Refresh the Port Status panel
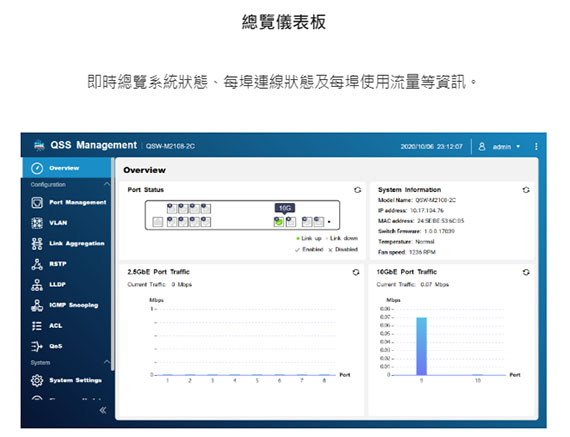Image resolution: width=570 pixels, height=437 pixels. click(357, 190)
